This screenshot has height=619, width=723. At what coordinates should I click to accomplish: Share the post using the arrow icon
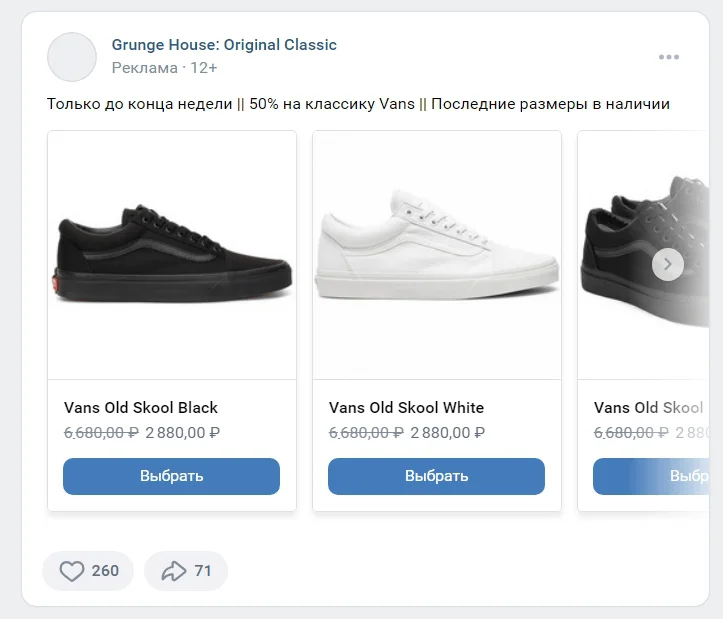(174, 571)
